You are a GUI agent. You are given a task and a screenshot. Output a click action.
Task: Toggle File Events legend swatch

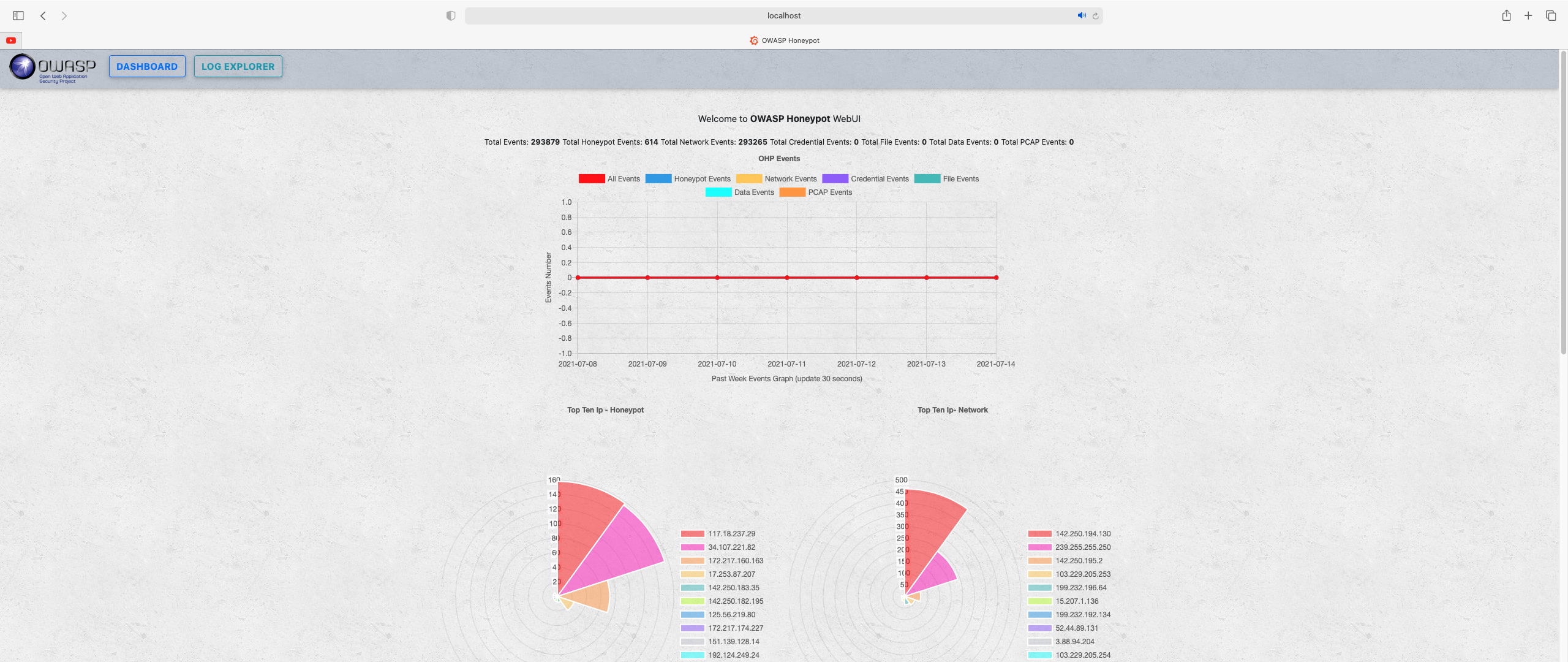click(927, 179)
